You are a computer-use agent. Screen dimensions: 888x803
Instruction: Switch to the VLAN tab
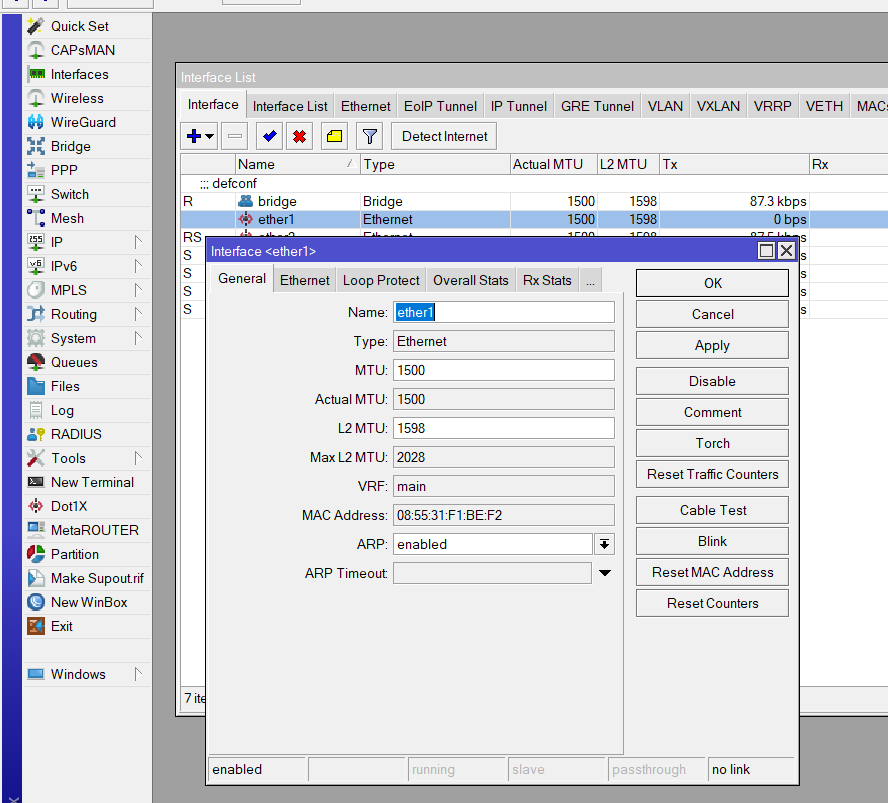pos(665,106)
